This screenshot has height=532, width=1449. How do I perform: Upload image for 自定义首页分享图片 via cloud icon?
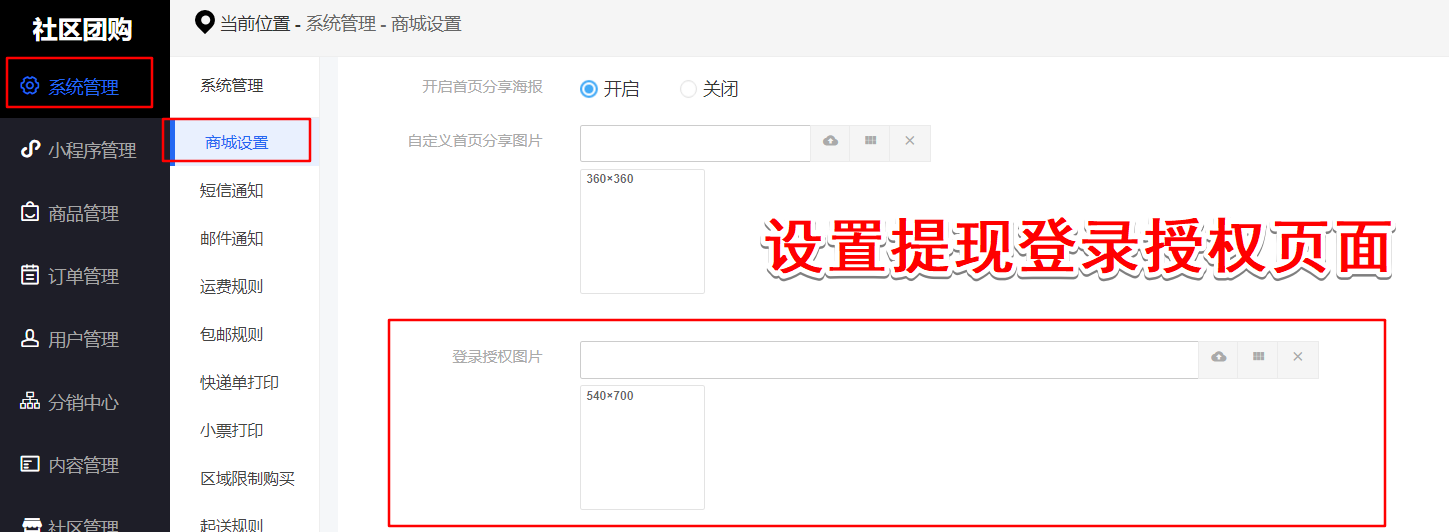[830, 142]
